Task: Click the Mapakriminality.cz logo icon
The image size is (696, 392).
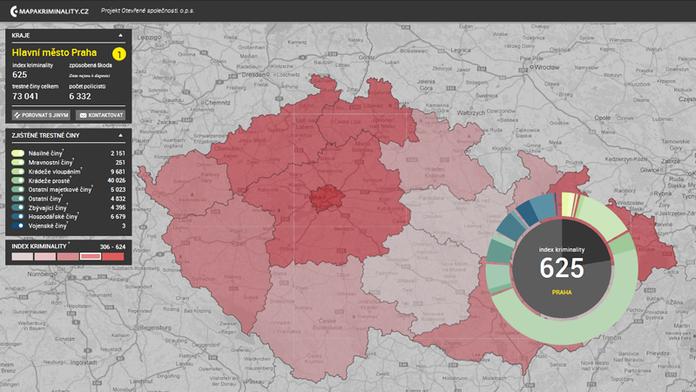Action: [x=14, y=11]
